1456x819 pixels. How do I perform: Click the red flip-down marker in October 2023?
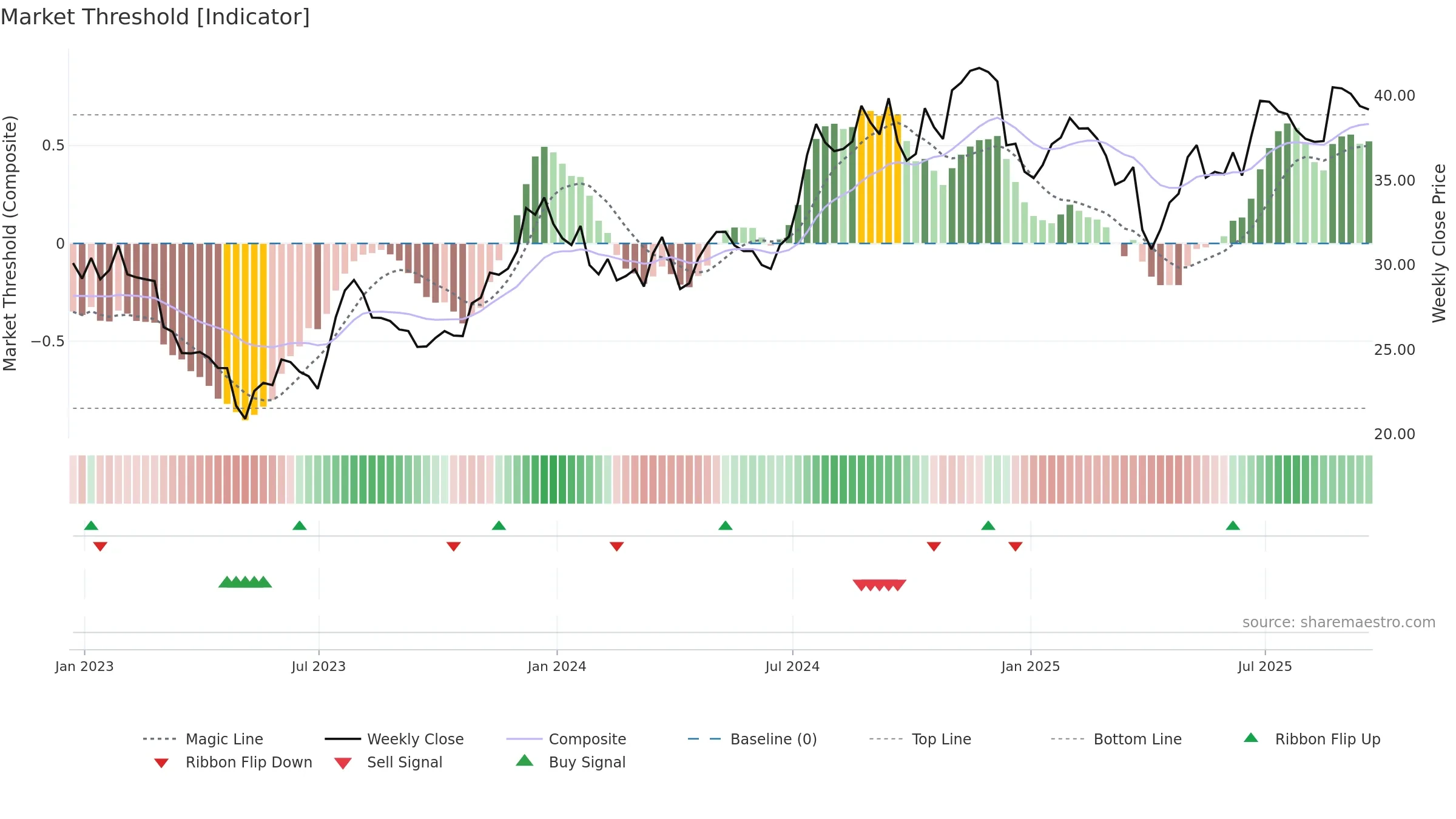(x=453, y=547)
